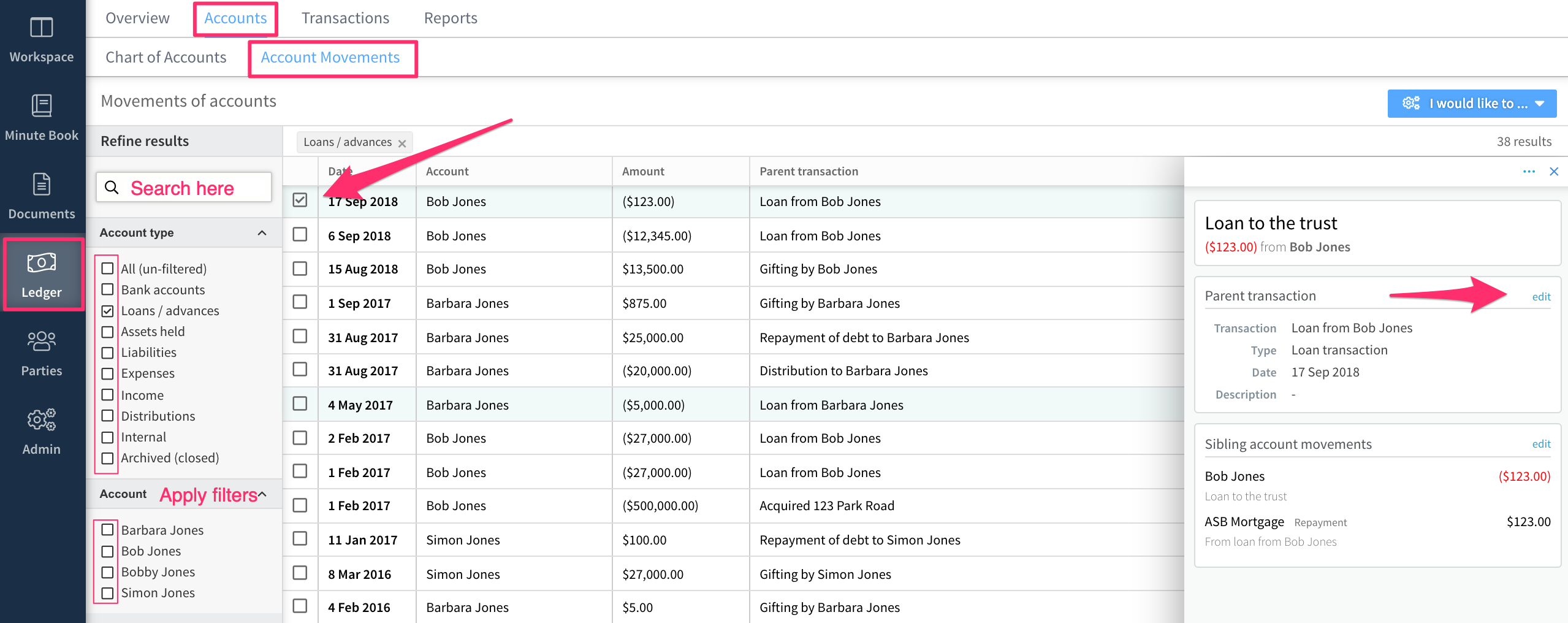This screenshot has height=623, width=1568.
Task: Open the Admin sidebar icon
Action: coord(41,431)
